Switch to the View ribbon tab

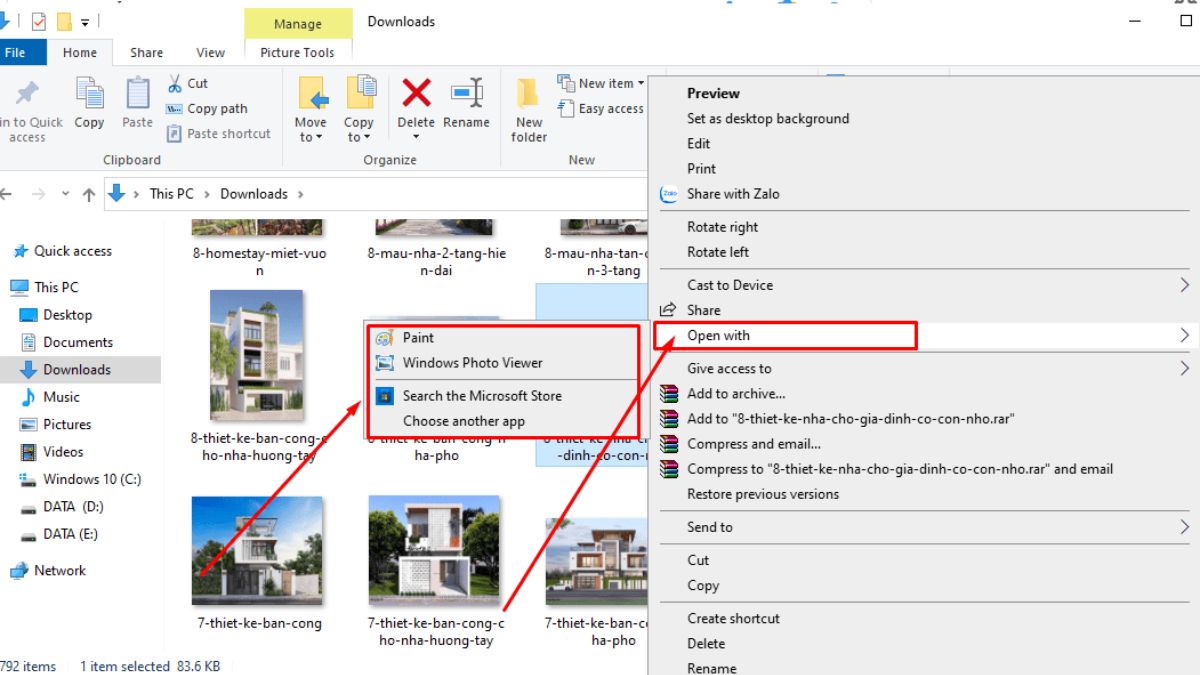coord(210,53)
